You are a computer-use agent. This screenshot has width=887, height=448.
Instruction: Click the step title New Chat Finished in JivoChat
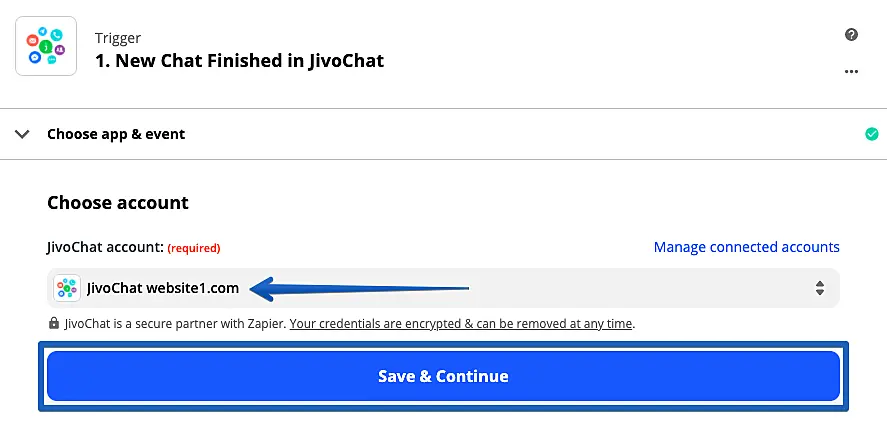(x=239, y=60)
